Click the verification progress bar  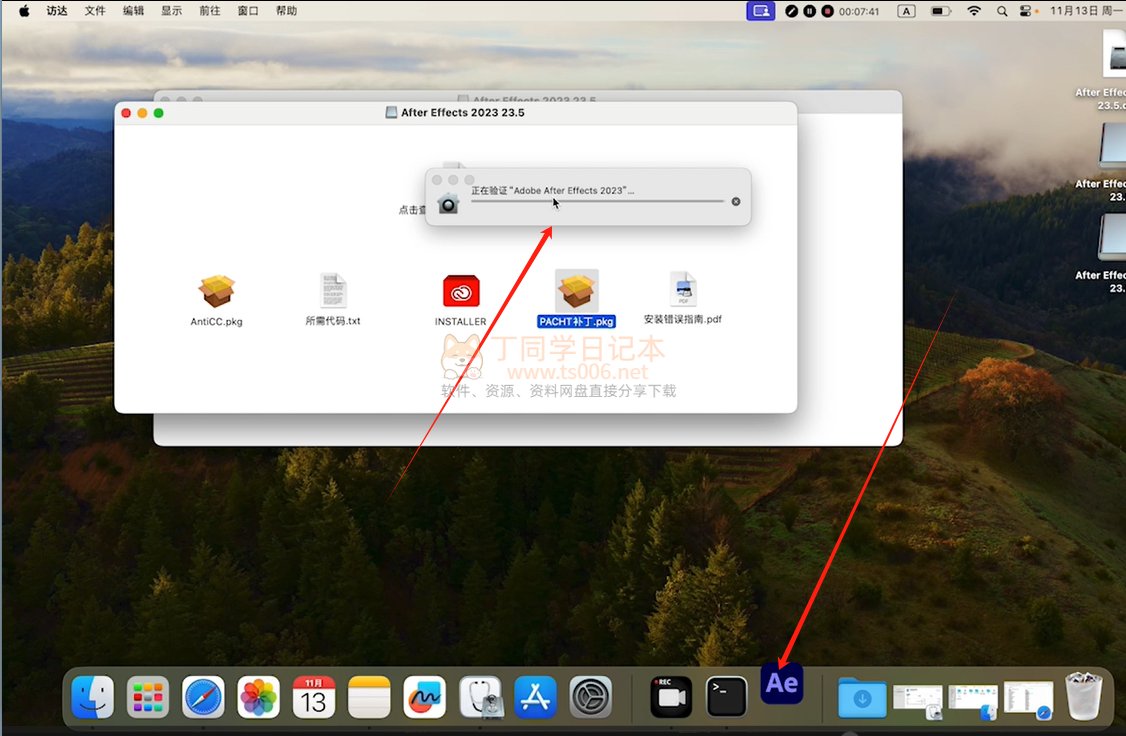tap(597, 202)
